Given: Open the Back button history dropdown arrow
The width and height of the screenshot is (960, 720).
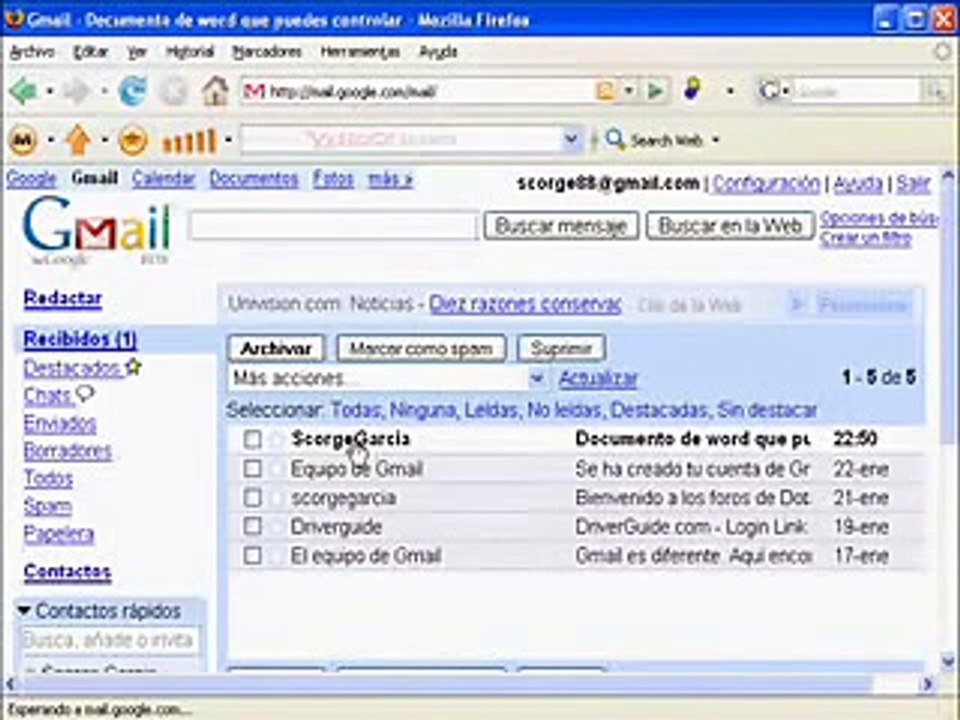Looking at the screenshot, I should click(x=50, y=92).
